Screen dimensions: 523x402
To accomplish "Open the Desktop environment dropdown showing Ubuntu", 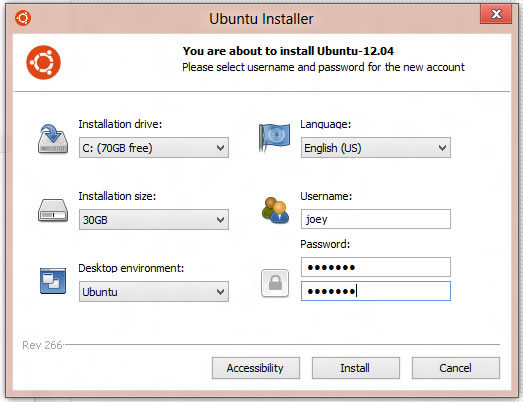I will coord(154,292).
